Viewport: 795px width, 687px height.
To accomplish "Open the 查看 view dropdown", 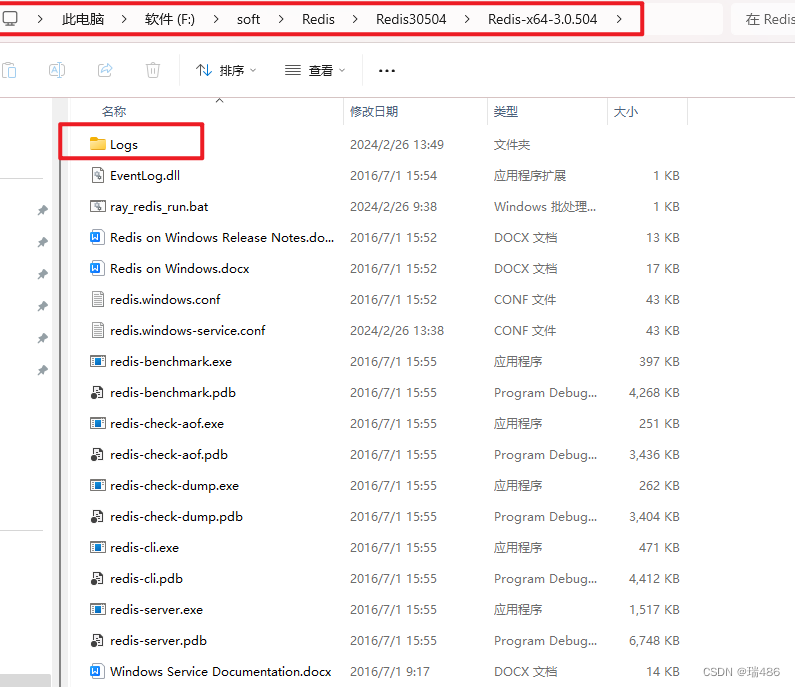I will pos(315,70).
